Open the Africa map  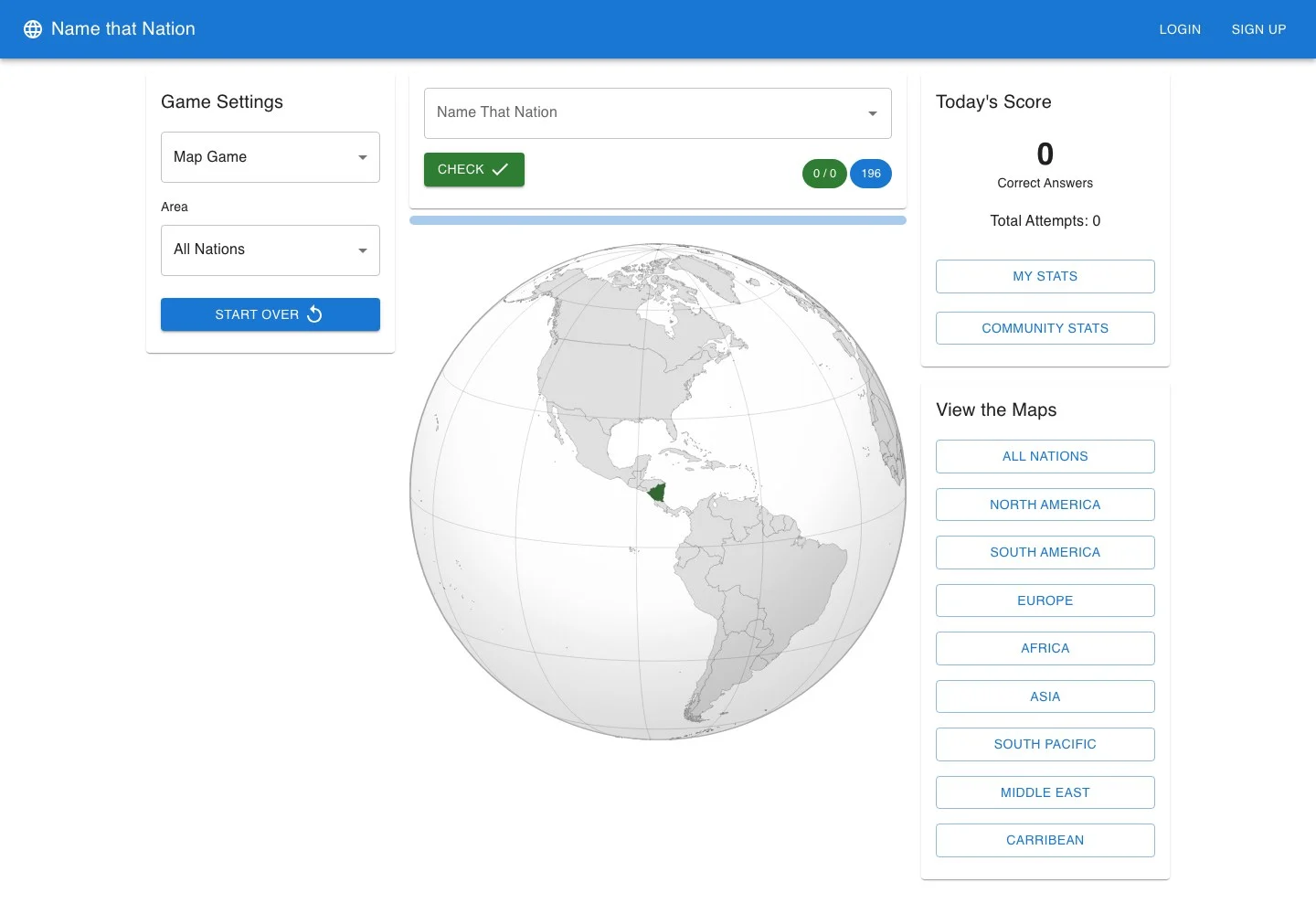[1045, 648]
